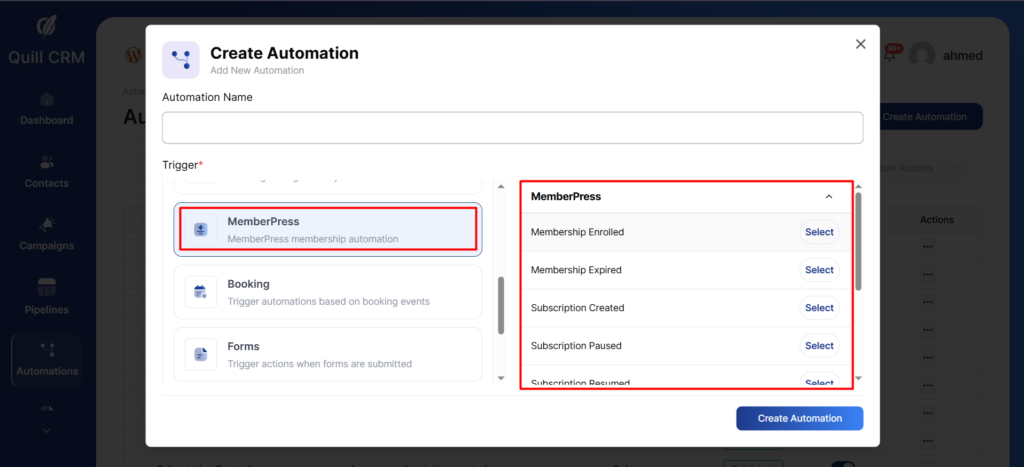This screenshot has width=1024, height=467.
Task: Choose the Forms trigger category
Action: (328, 354)
